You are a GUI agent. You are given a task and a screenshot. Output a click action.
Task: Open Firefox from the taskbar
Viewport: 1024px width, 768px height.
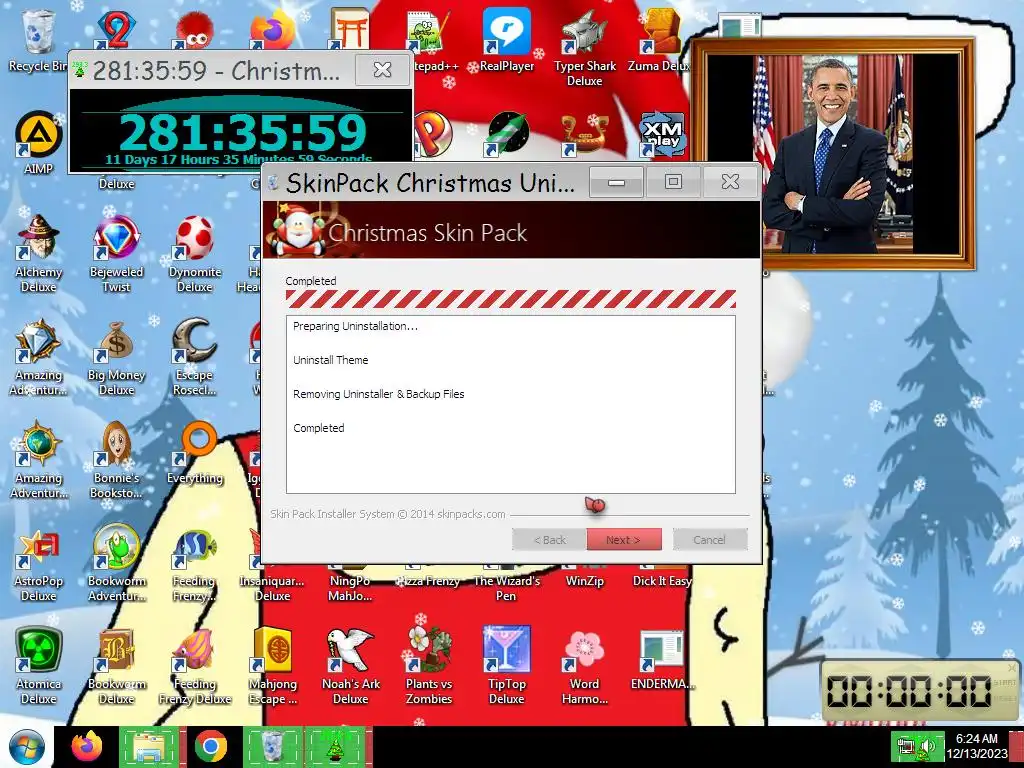[x=87, y=747]
